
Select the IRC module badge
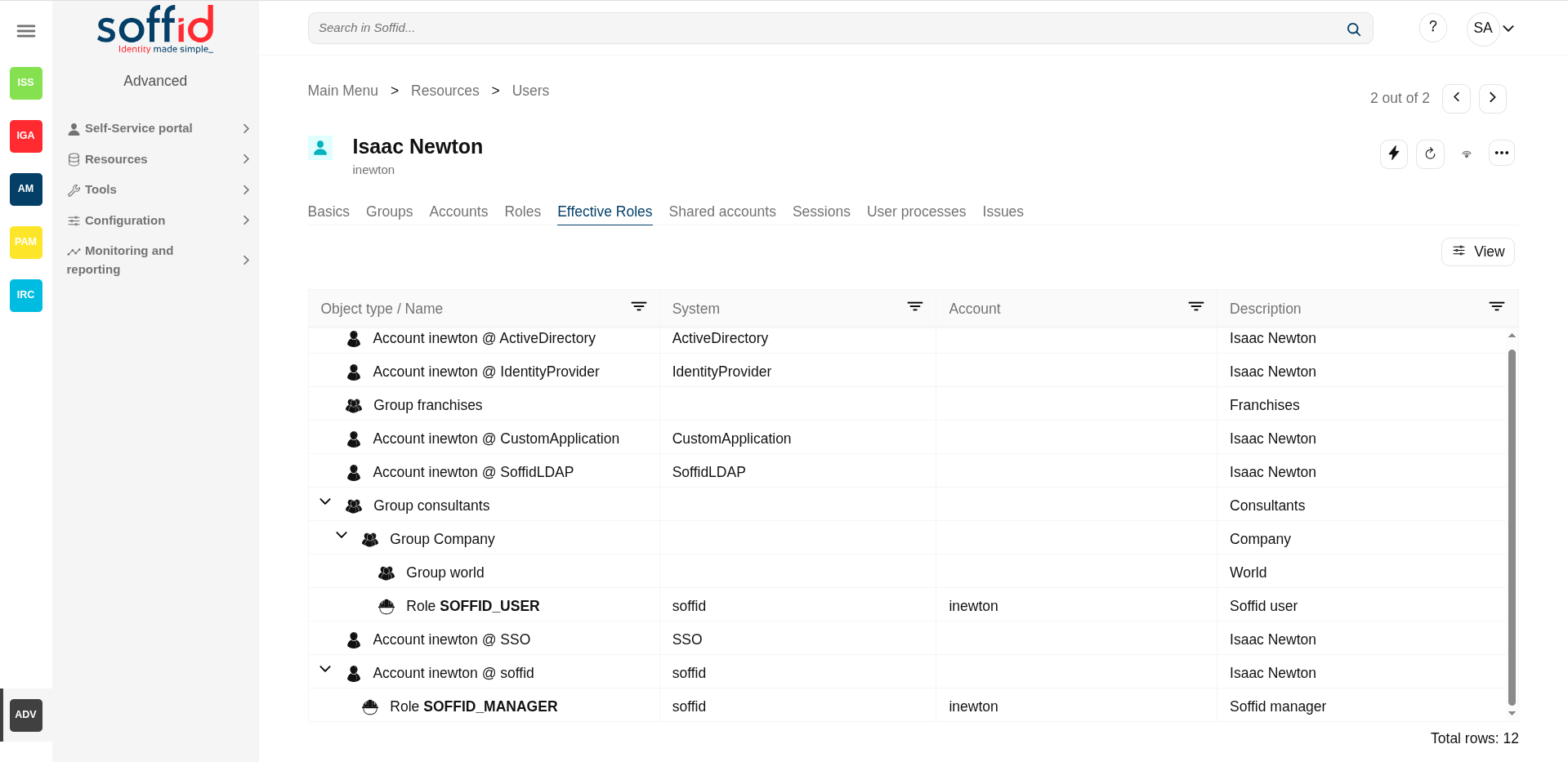[x=26, y=296]
